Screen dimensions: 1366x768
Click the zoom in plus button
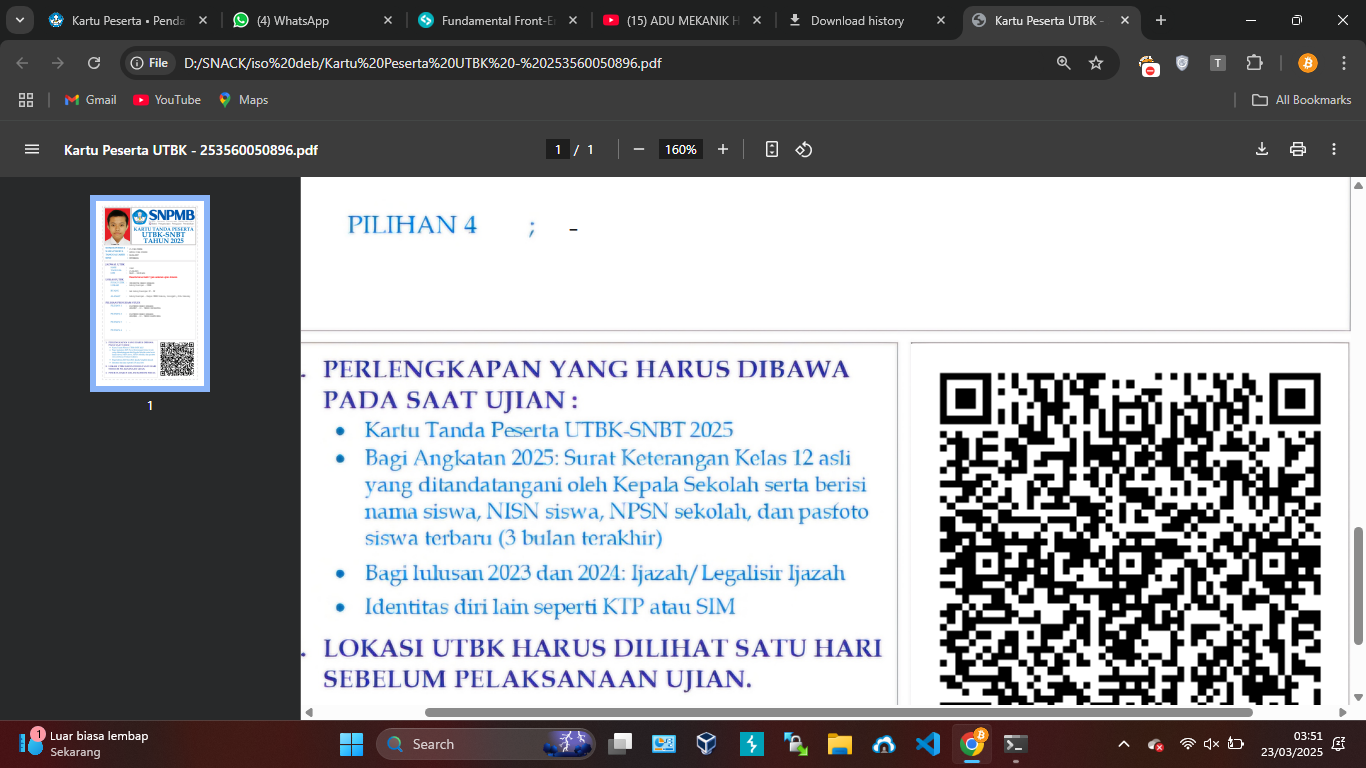click(723, 149)
